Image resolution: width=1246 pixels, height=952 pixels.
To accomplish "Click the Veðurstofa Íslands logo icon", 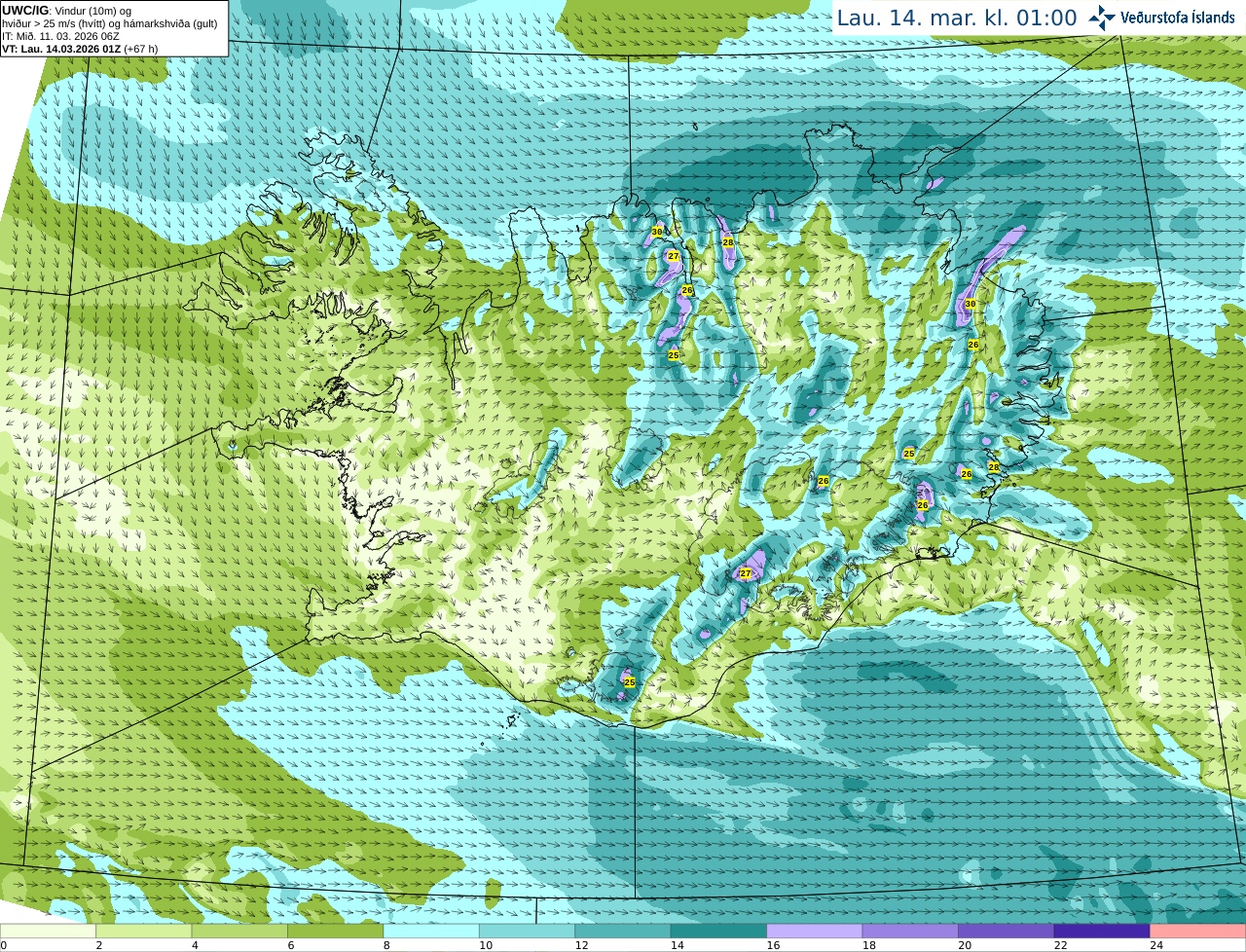I will 1102,18.
